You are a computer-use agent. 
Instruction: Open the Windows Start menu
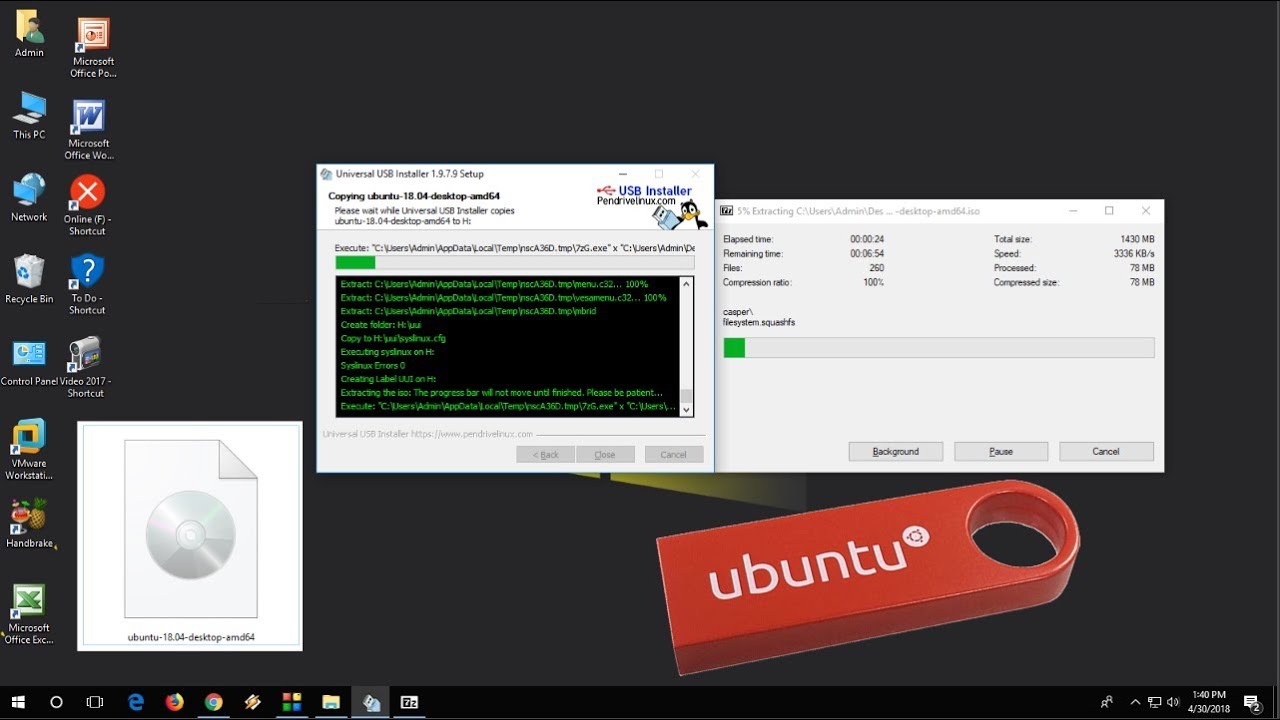(x=18, y=702)
